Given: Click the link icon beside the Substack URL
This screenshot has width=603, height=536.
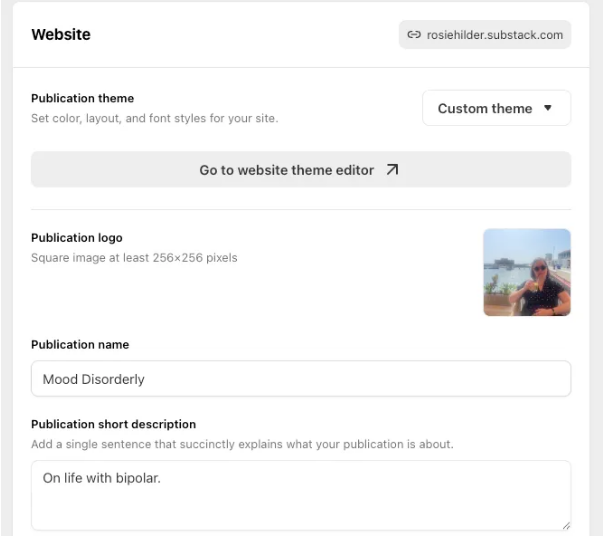Looking at the screenshot, I should 414,35.
